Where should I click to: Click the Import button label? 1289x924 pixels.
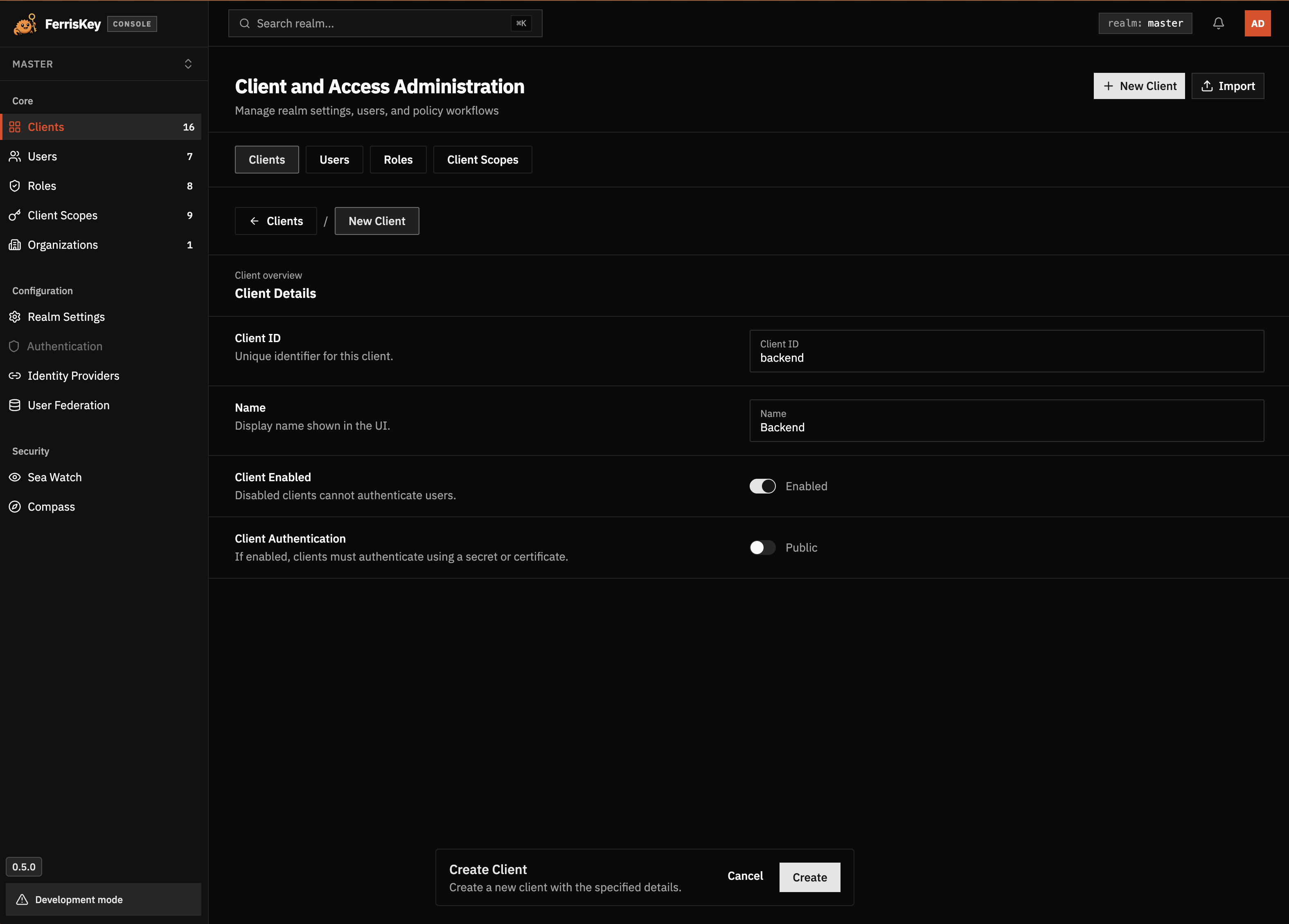coord(1236,86)
